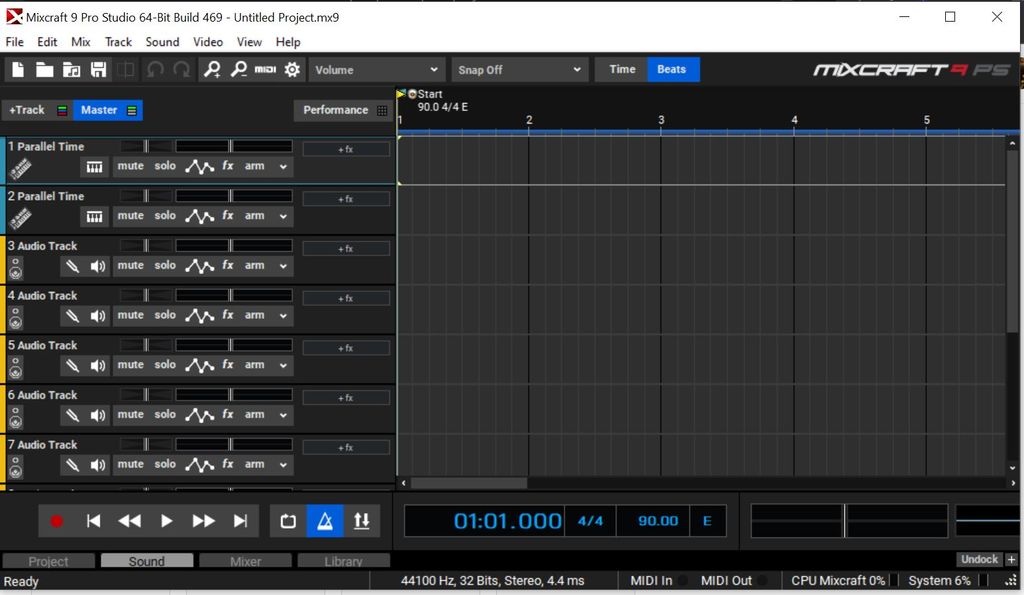Click the Undo arrow icon
1024x595 pixels.
tap(155, 69)
